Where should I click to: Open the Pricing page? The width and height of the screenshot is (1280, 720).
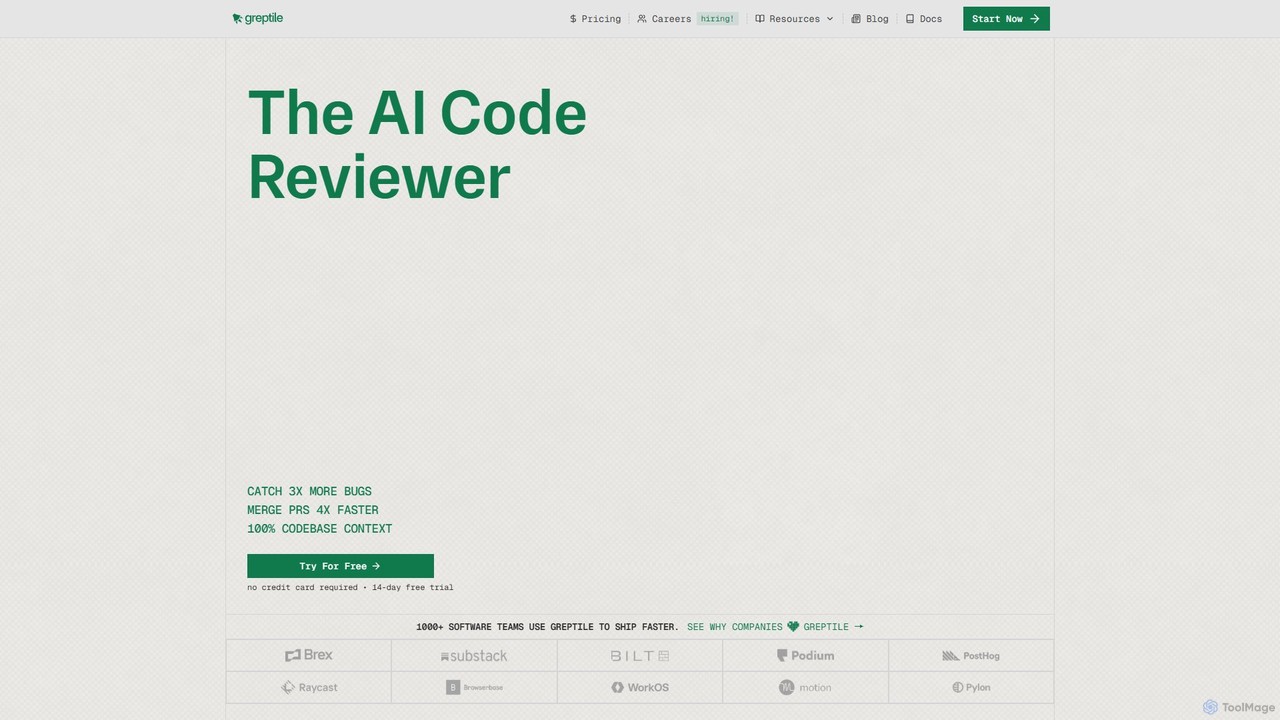(595, 19)
